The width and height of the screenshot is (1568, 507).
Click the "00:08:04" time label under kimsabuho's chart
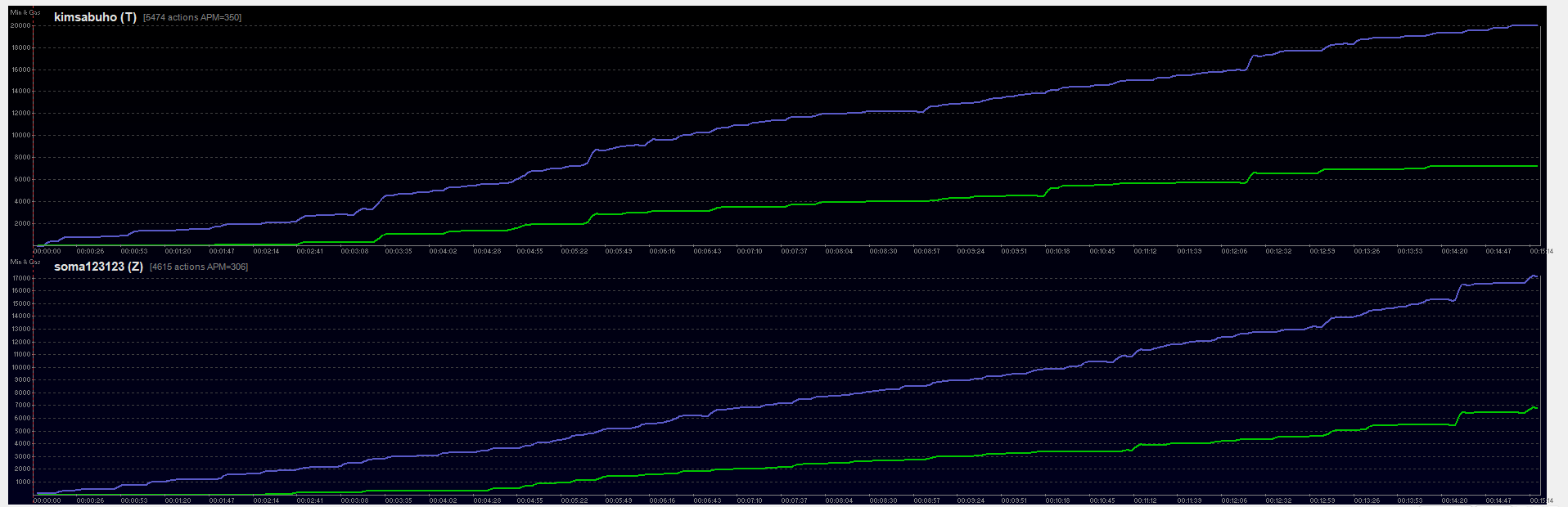[839, 251]
